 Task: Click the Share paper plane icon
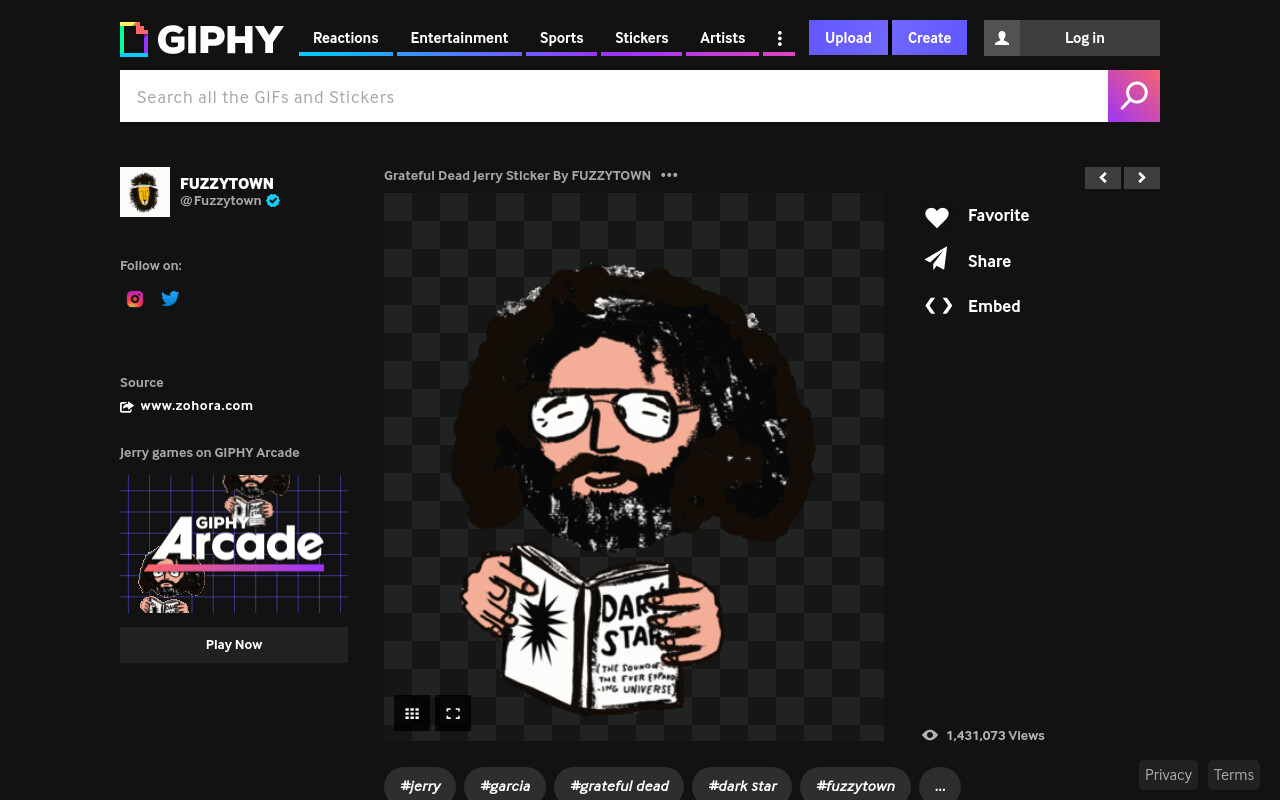pos(936,260)
